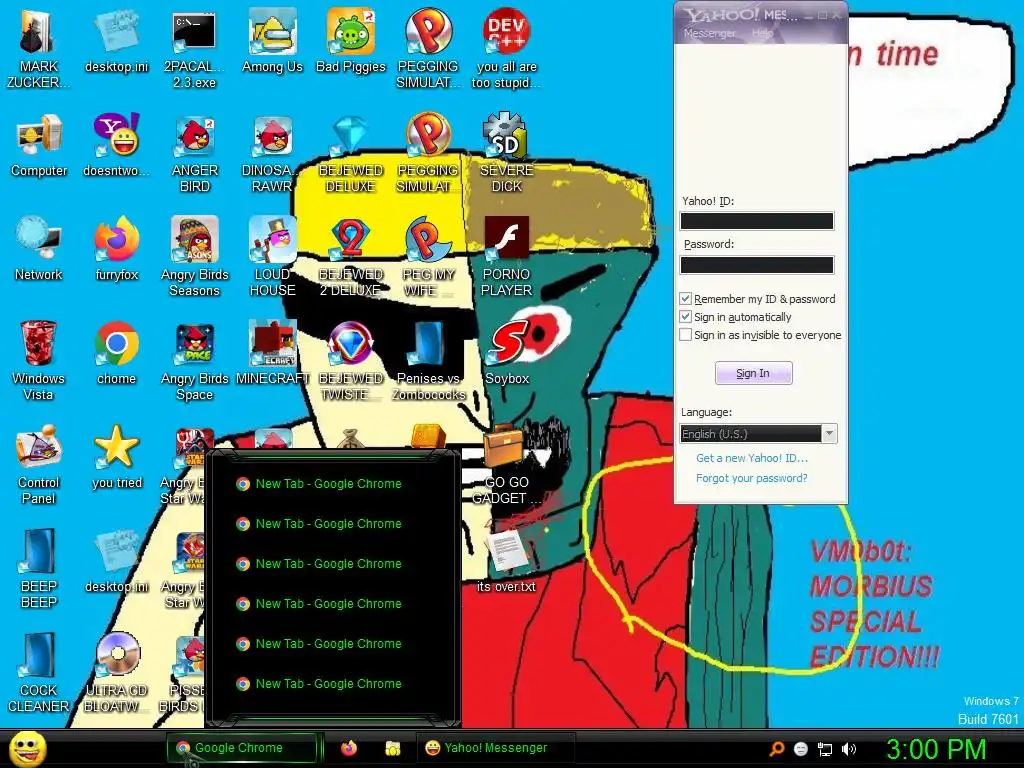Open the Help menu in Yahoo Messenger
This screenshot has height=768, width=1024.
tap(761, 33)
